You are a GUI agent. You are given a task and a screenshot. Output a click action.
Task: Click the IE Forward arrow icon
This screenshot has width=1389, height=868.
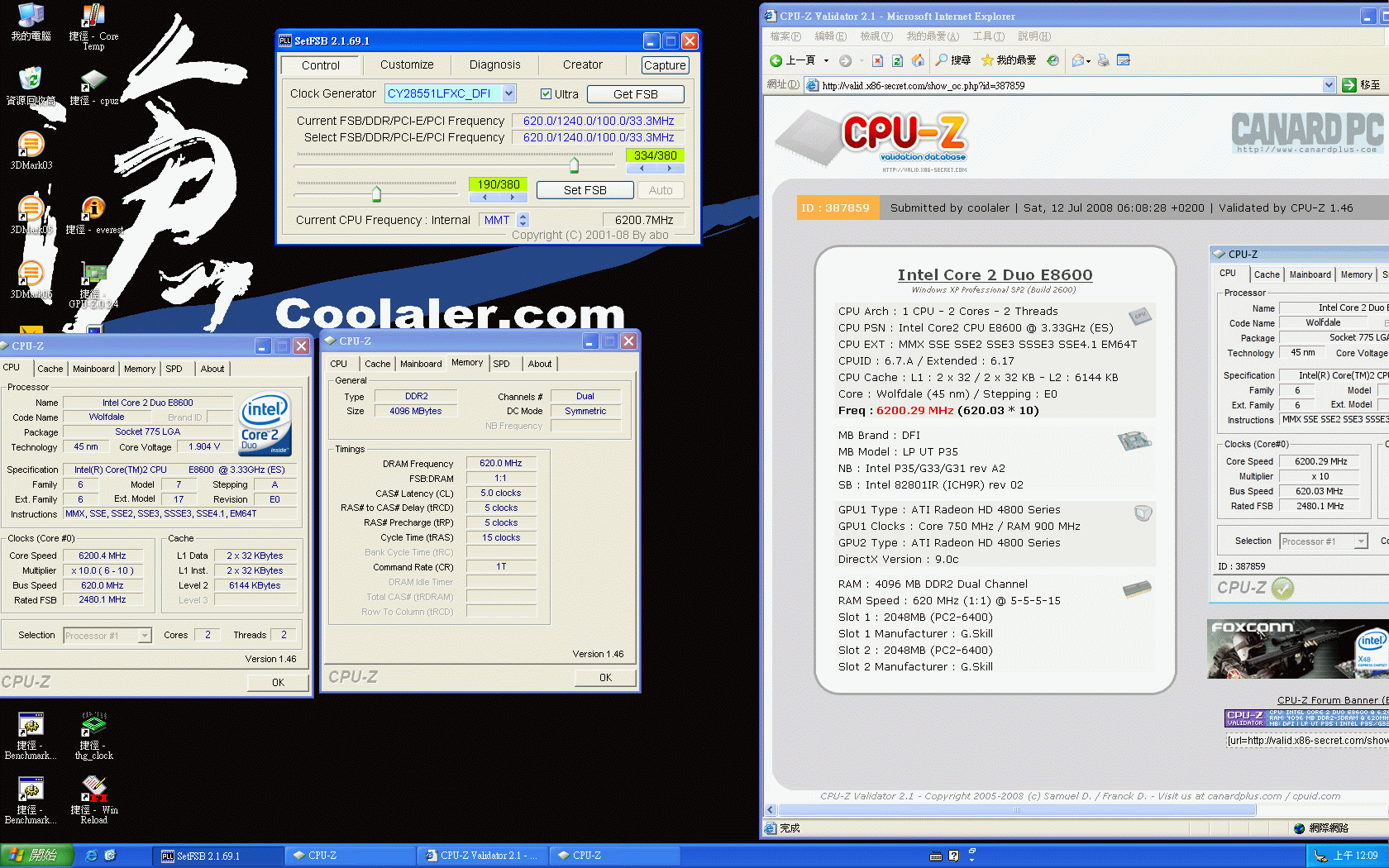845,60
